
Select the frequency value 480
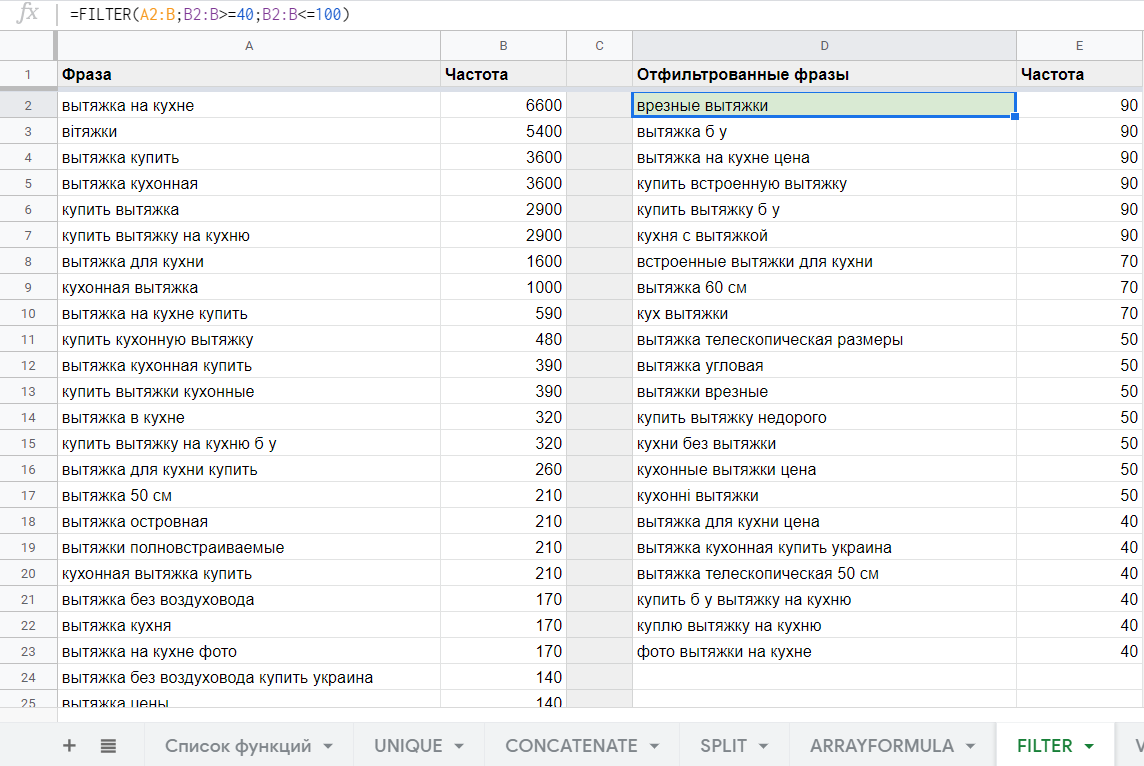[503, 340]
